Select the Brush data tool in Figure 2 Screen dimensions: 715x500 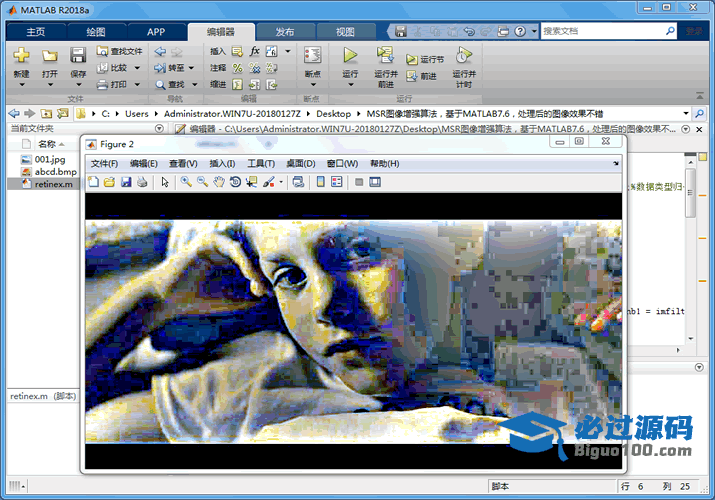[x=269, y=182]
